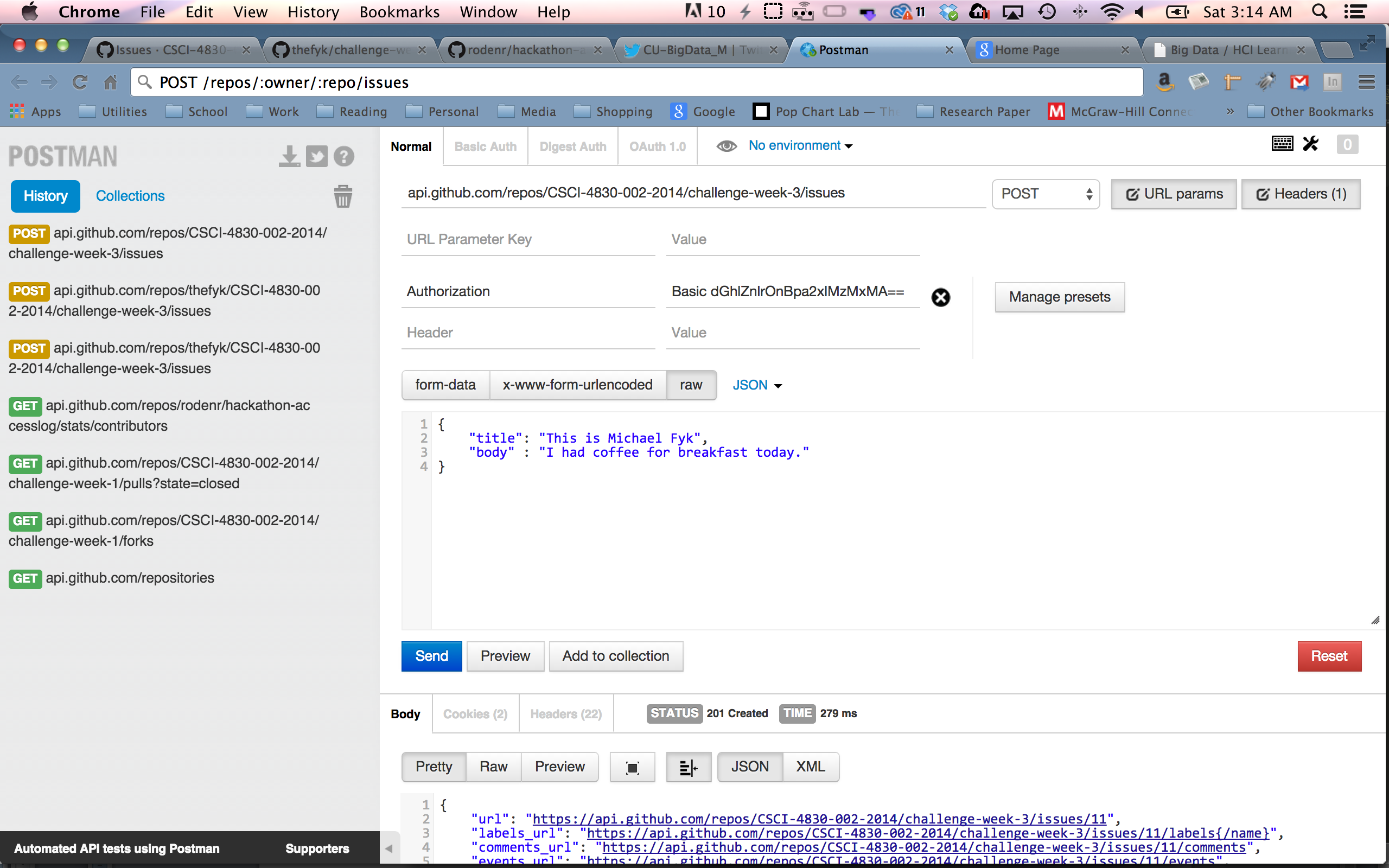Screen dimensions: 1389x868
Task: Toggle the environment quick-look eye icon
Action: pos(726,146)
